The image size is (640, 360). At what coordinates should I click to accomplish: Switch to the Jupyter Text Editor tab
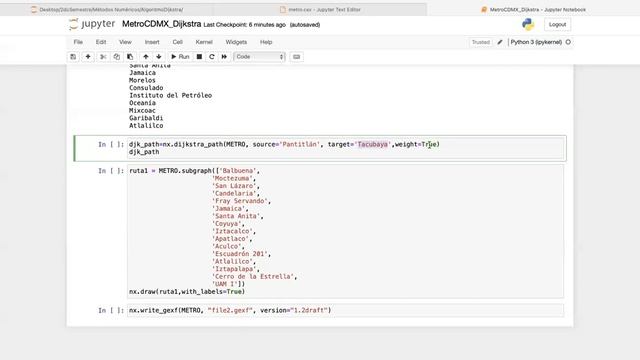pos(320,9)
